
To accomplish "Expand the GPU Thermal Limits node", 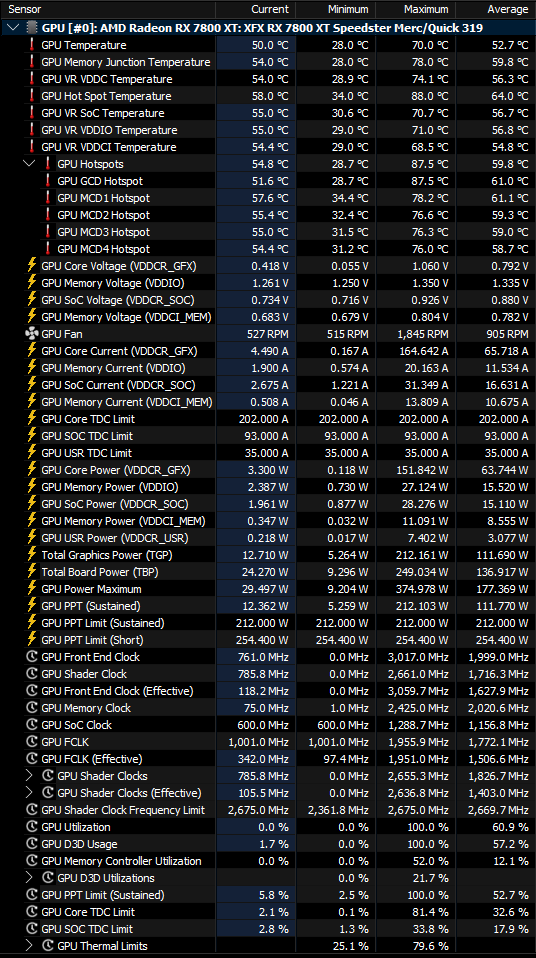I will tap(29, 946).
